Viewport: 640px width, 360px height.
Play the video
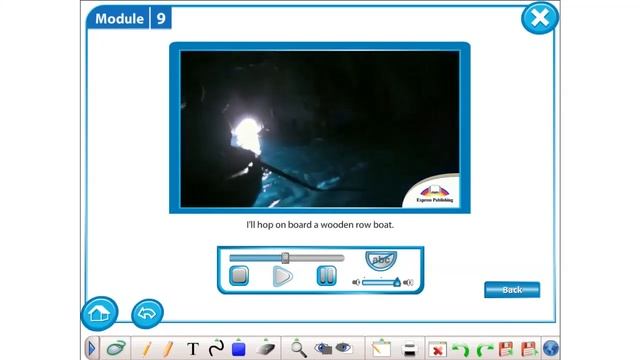[282, 276]
